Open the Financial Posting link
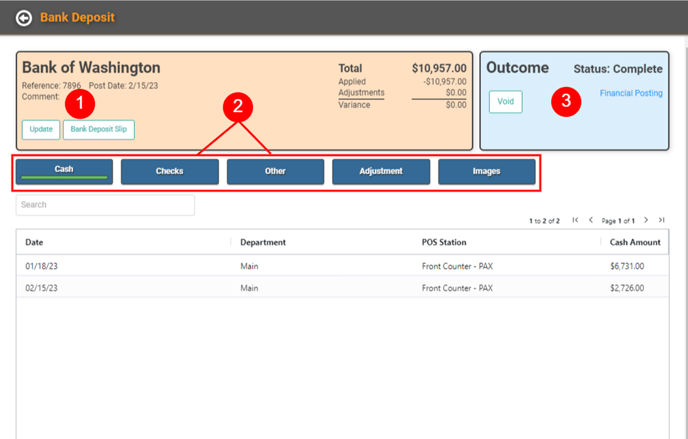The image size is (688, 439). [x=630, y=93]
